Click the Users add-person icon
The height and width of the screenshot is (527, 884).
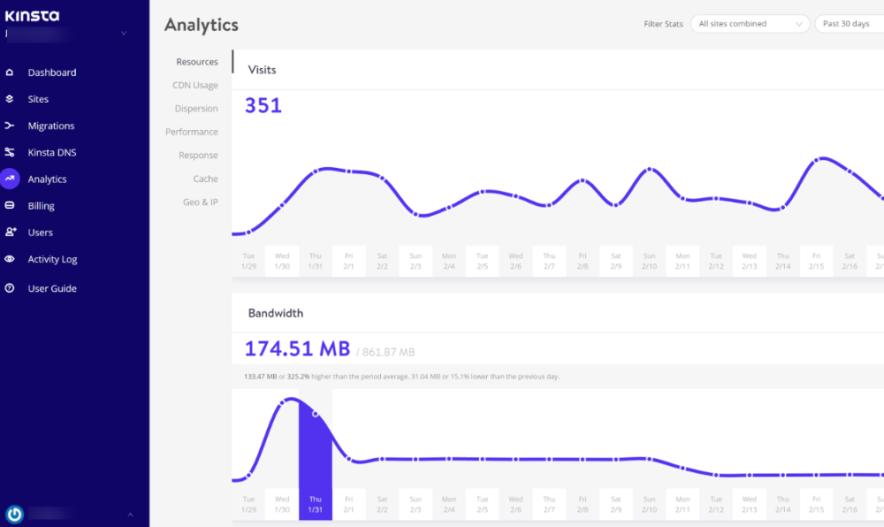click(x=10, y=232)
